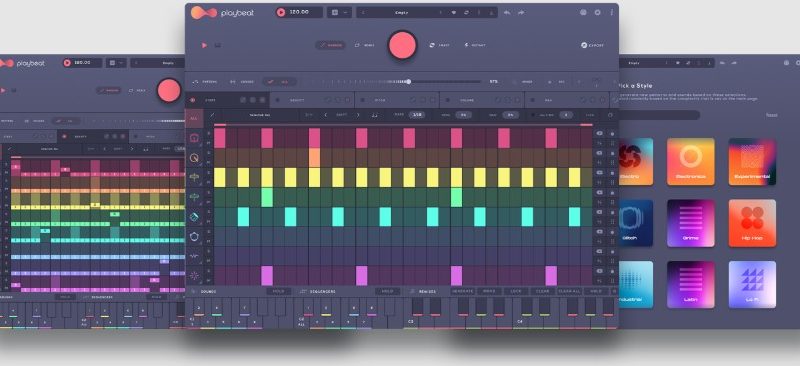
Task: Select track one kick icon in sidebar
Action: tap(194, 138)
